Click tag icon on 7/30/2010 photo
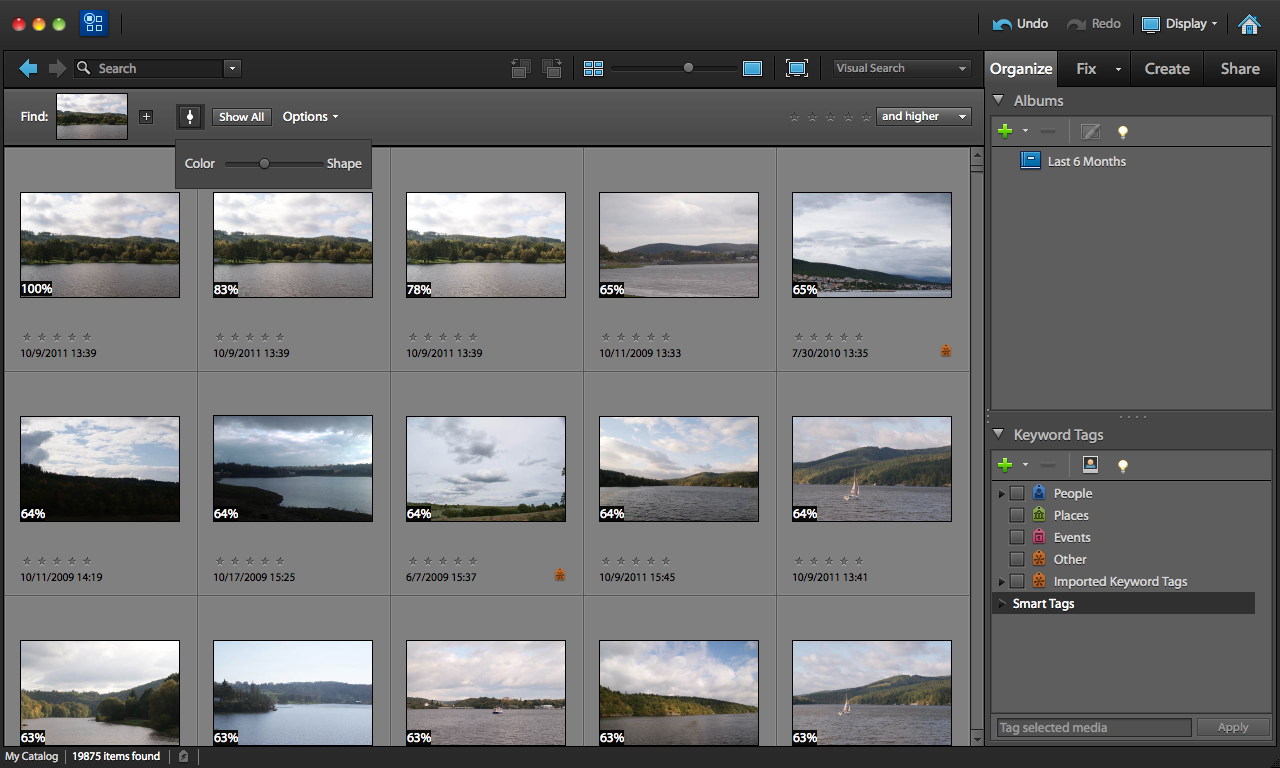The height and width of the screenshot is (768, 1280). (x=946, y=351)
